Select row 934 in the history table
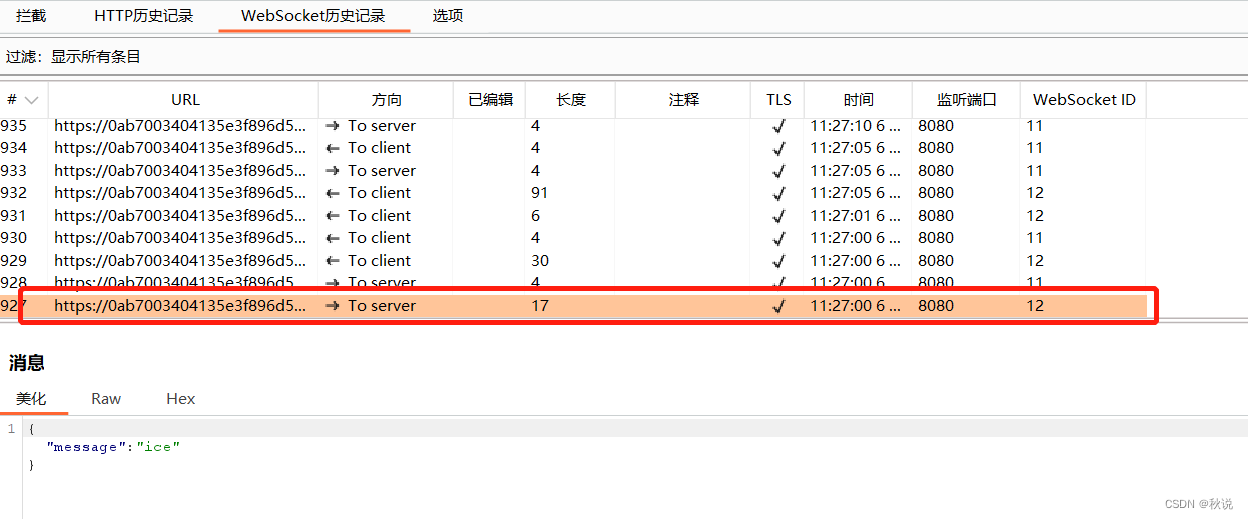 [x=573, y=148]
